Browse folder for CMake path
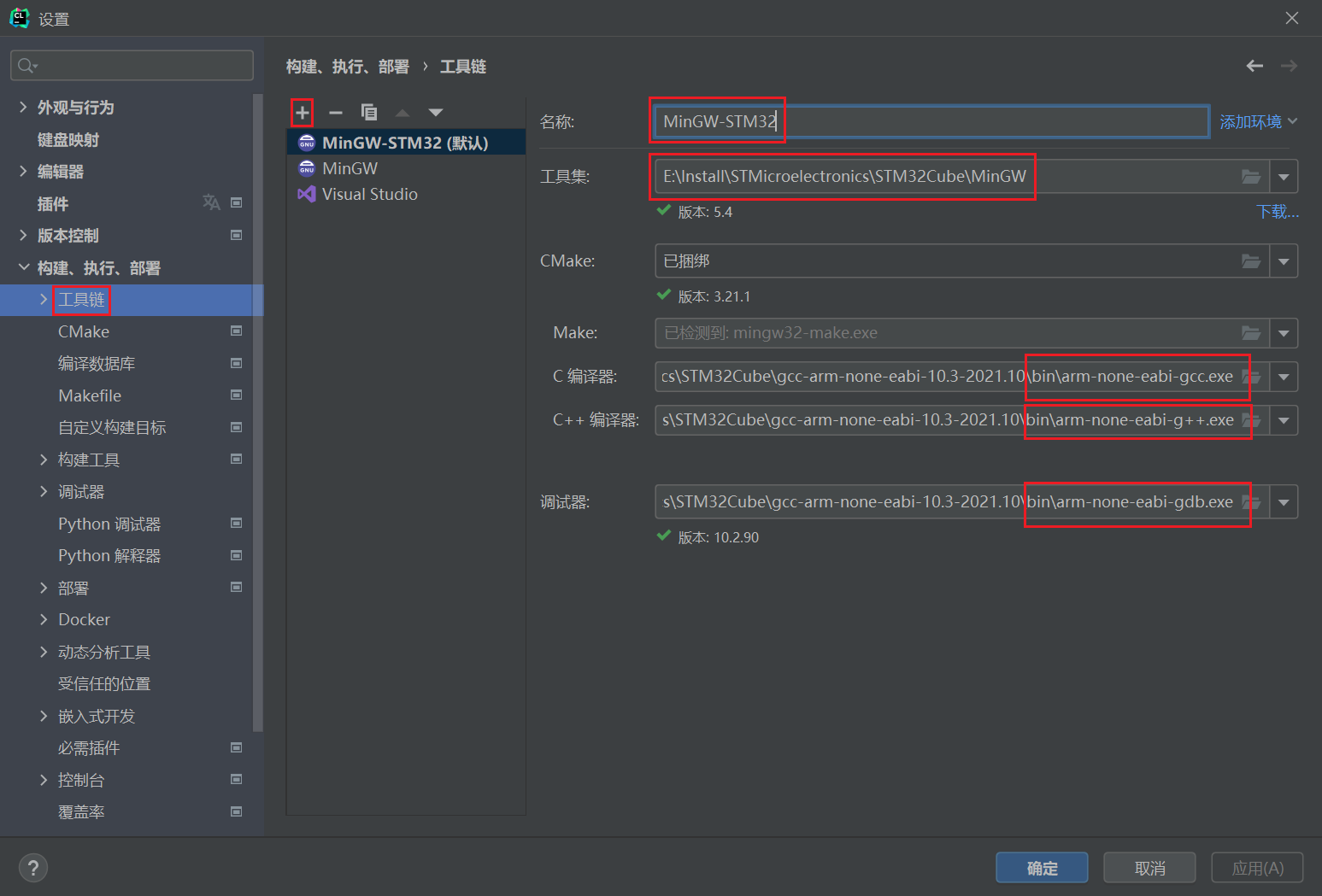 [x=1251, y=261]
